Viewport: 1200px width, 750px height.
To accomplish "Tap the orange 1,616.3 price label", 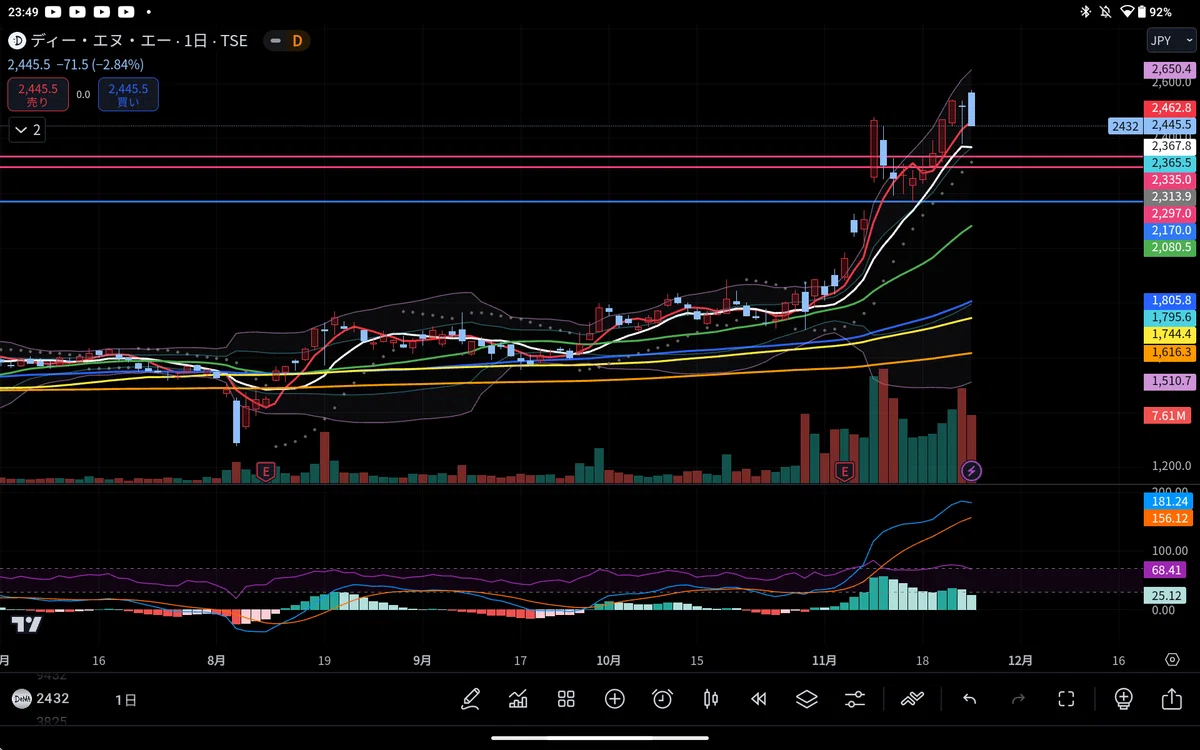I will pyautogui.click(x=1170, y=353).
